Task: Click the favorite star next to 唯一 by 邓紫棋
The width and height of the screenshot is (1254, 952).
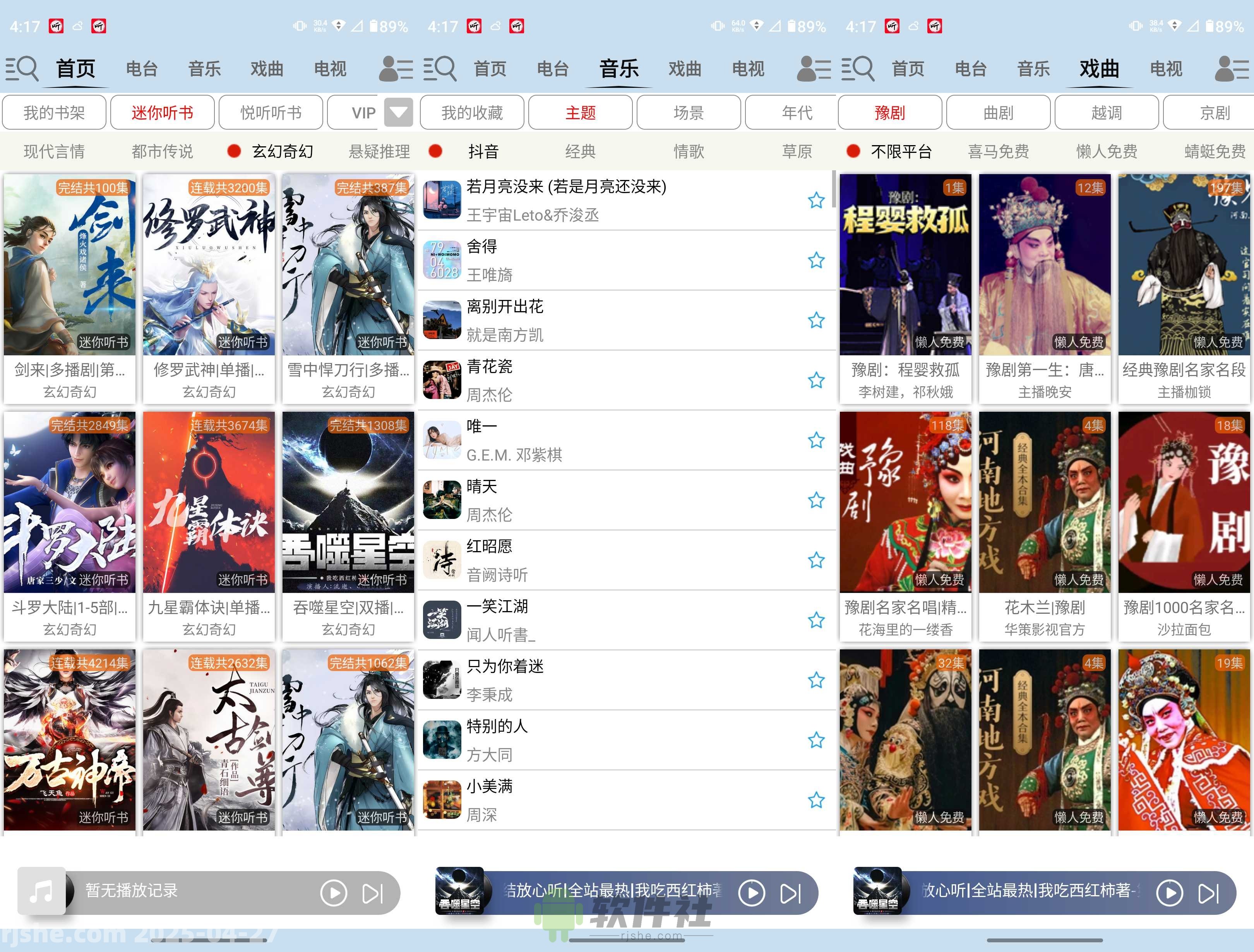Action: tap(816, 440)
